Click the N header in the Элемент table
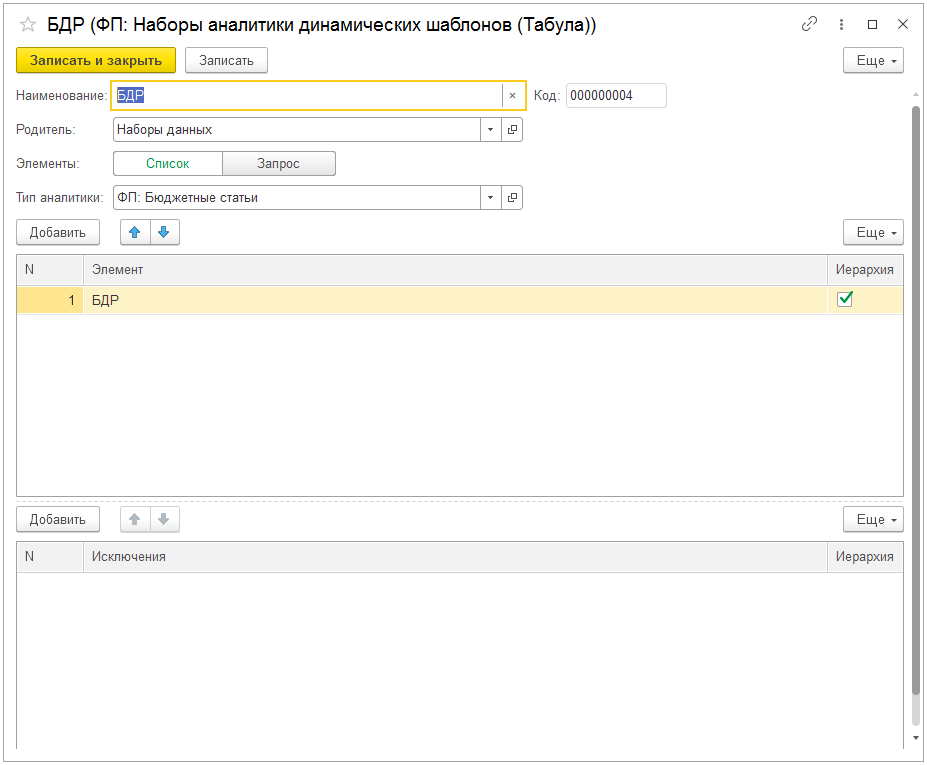The width and height of the screenshot is (927, 765). pyautogui.click(x=50, y=270)
